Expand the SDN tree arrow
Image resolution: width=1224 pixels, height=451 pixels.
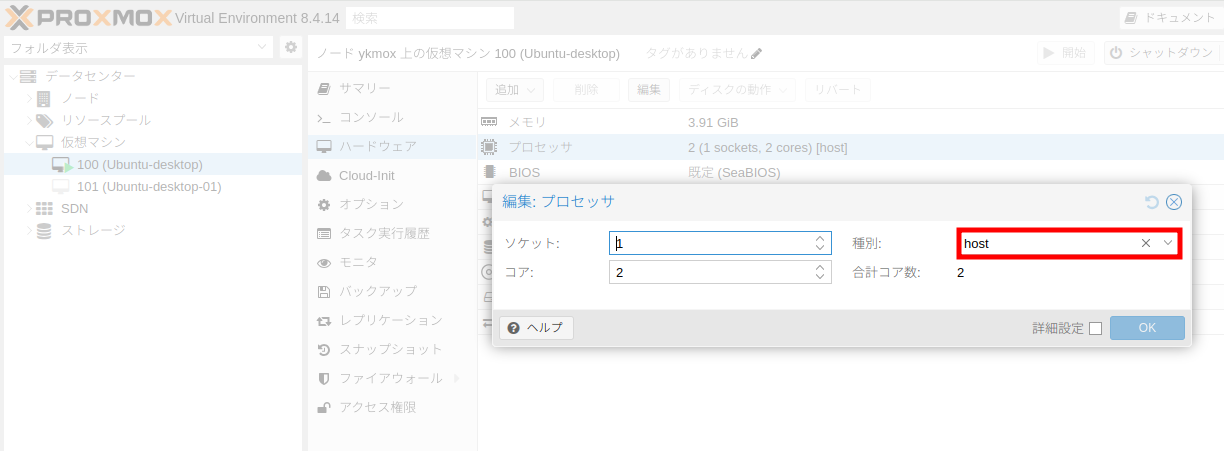(28, 208)
